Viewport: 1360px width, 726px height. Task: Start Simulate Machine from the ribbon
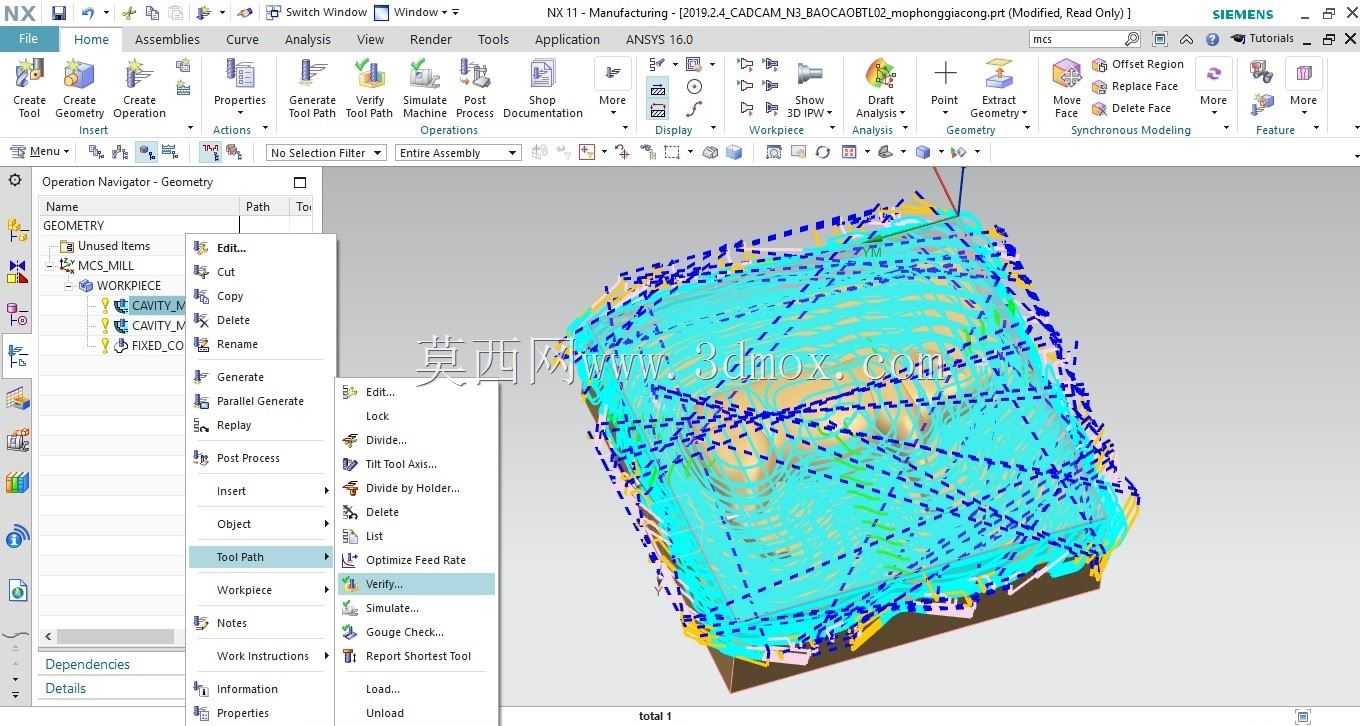click(425, 88)
